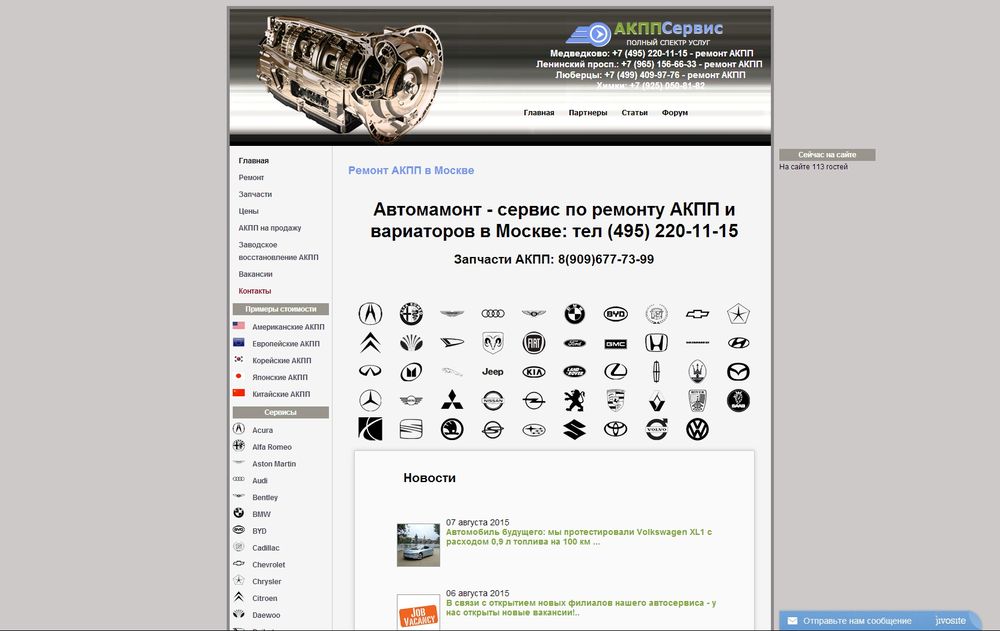Open the Партнеры item in the top menu
1000x631 pixels.
click(588, 113)
